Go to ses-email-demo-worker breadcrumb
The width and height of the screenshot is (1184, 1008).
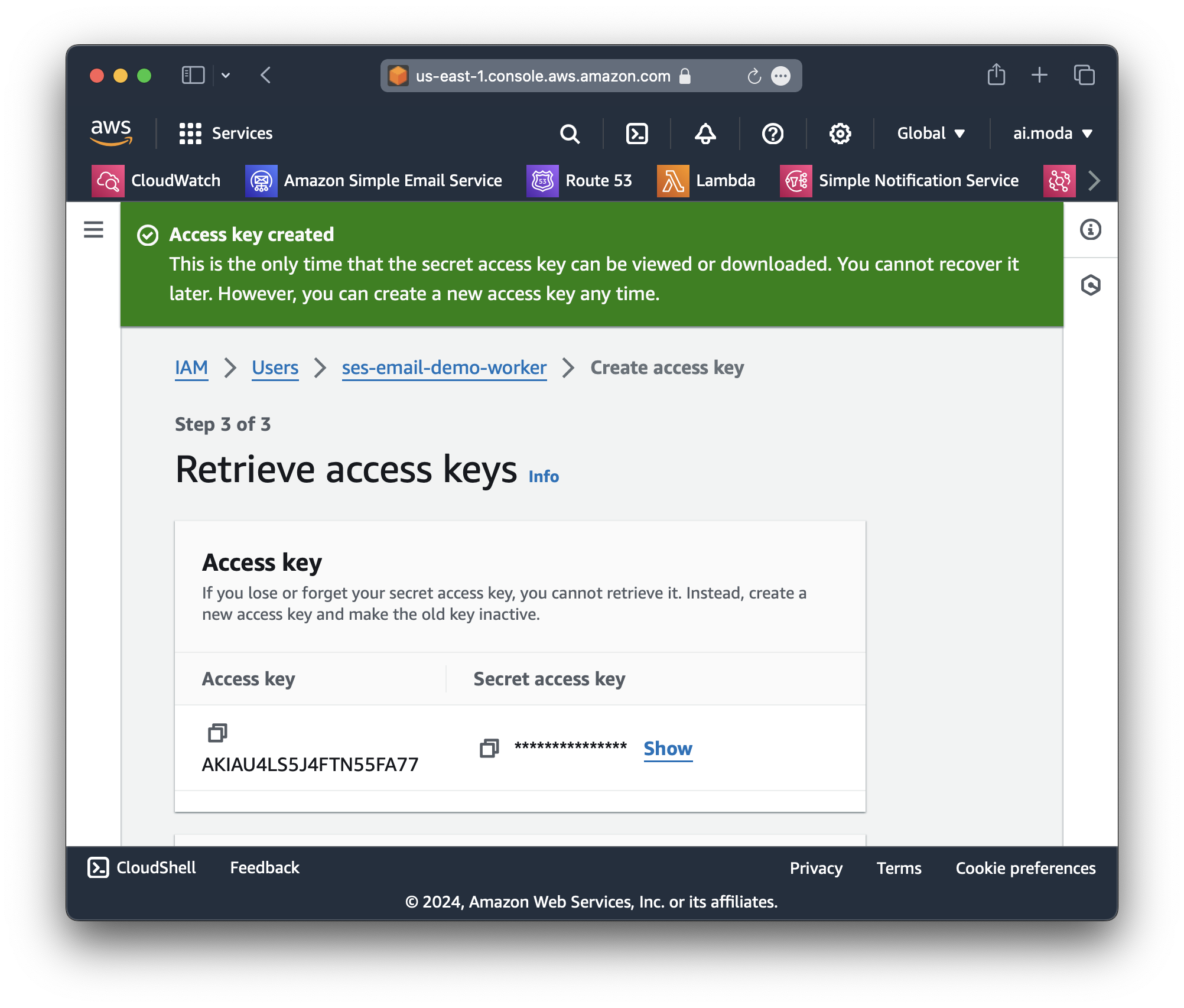pyautogui.click(x=444, y=368)
